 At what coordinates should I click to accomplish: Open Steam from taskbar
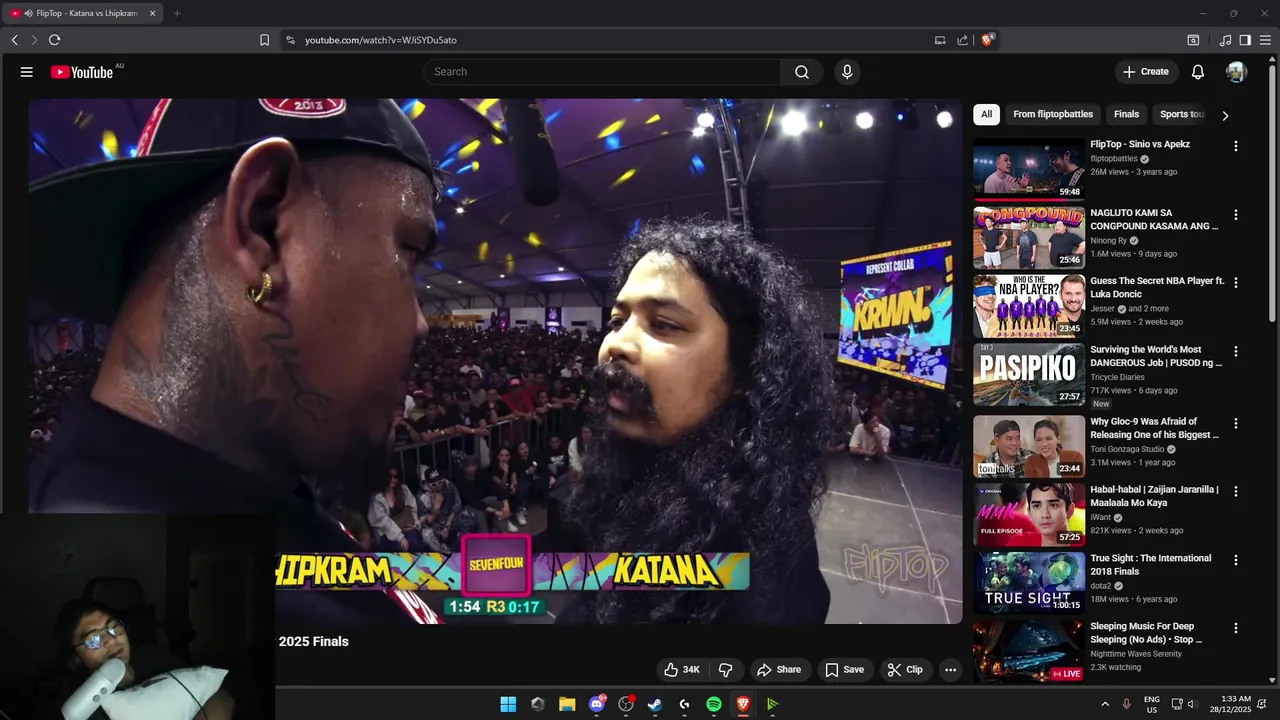[655, 704]
